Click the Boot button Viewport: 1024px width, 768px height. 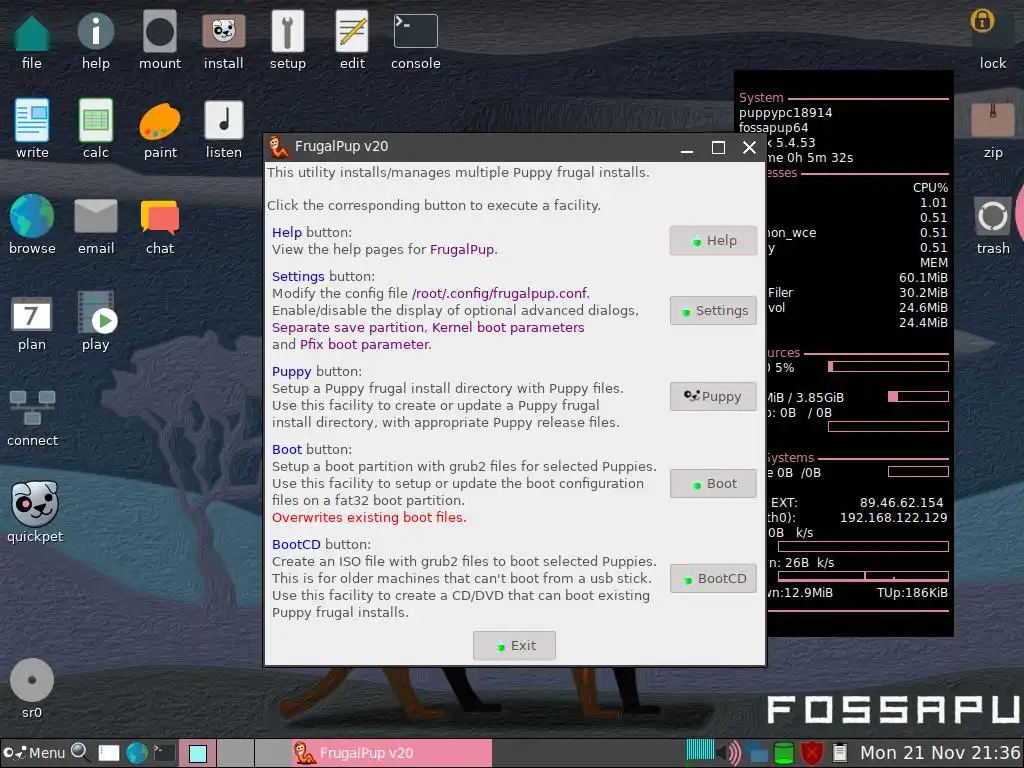(x=713, y=484)
